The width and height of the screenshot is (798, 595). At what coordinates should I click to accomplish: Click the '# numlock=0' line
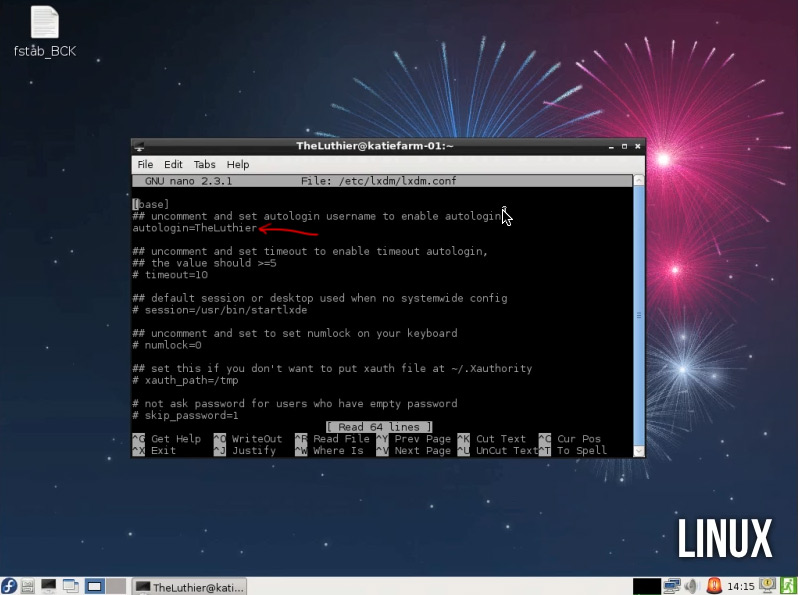pyautogui.click(x=167, y=345)
